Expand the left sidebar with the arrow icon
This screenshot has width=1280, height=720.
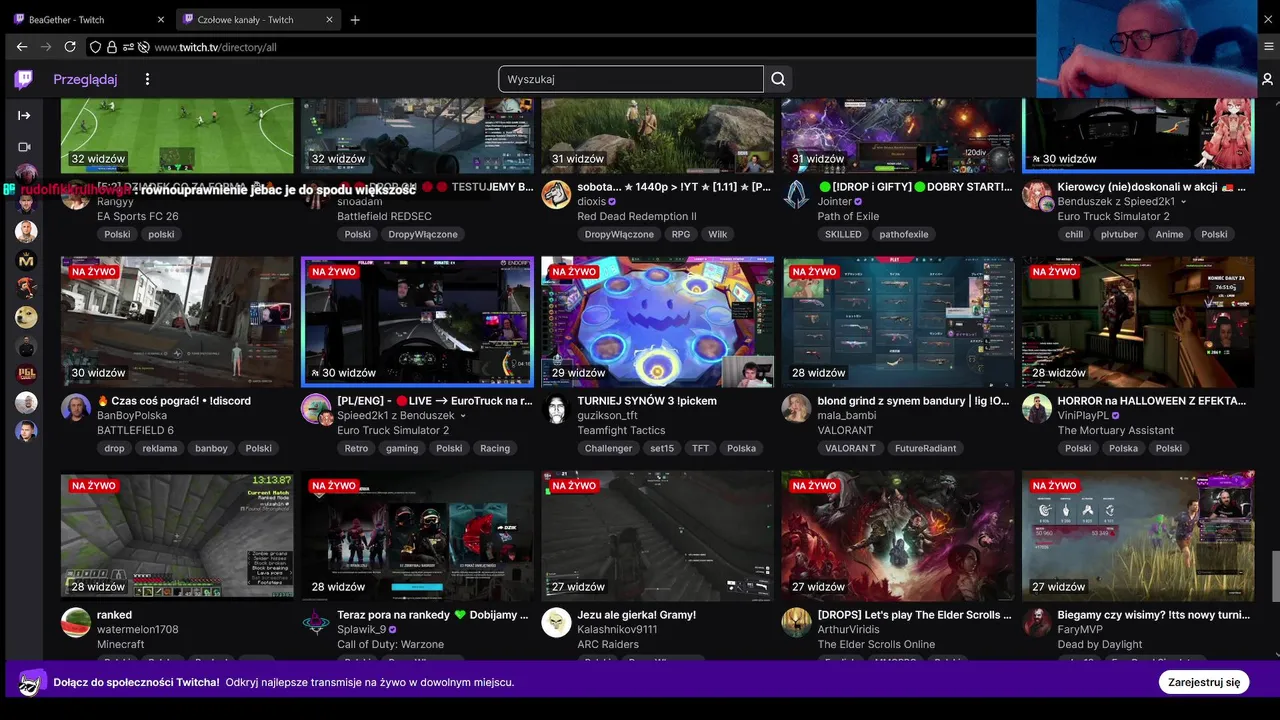[x=25, y=115]
